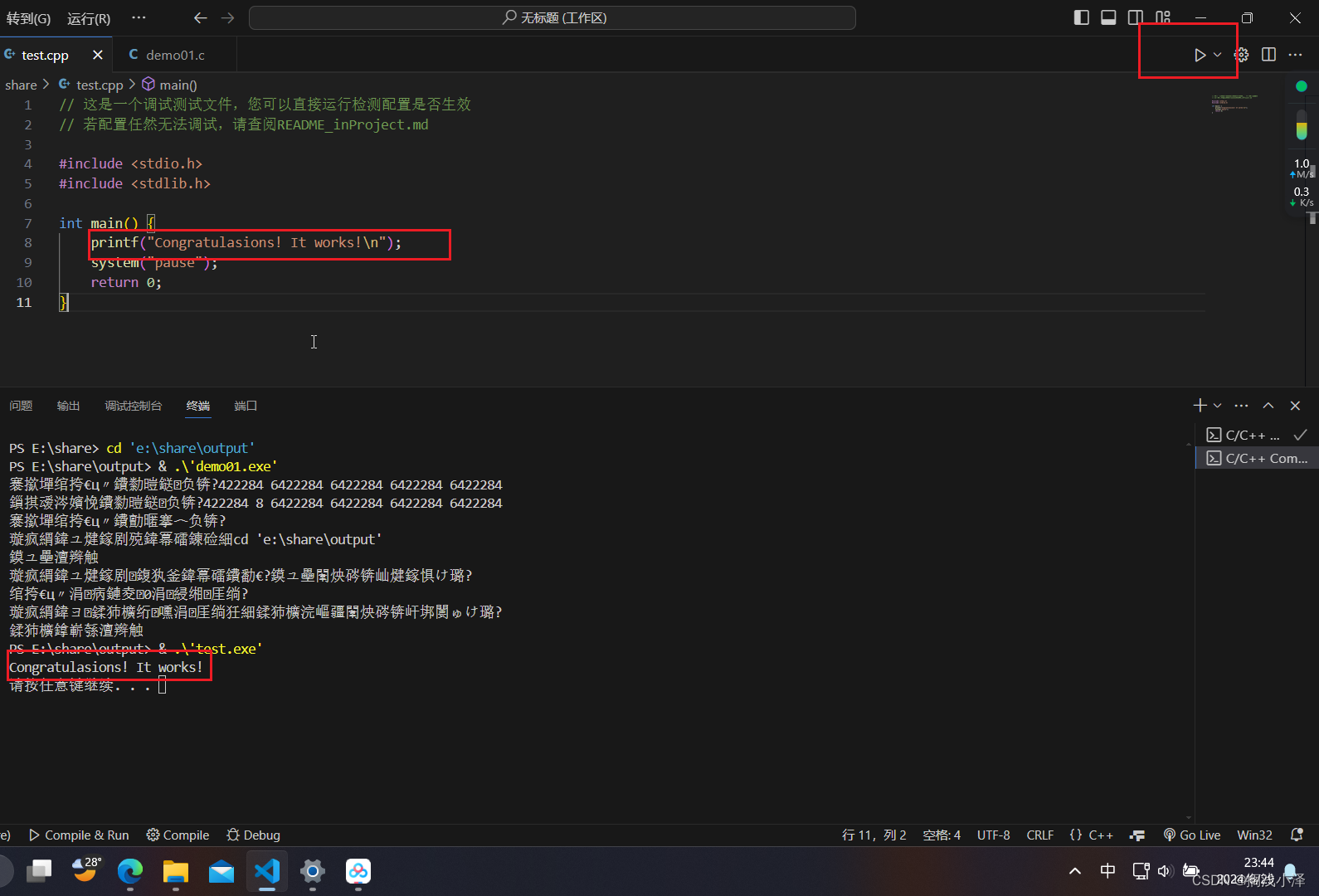Image resolution: width=1319 pixels, height=896 pixels.
Task: Open the notifications bell in status bar
Action: click(x=1297, y=835)
